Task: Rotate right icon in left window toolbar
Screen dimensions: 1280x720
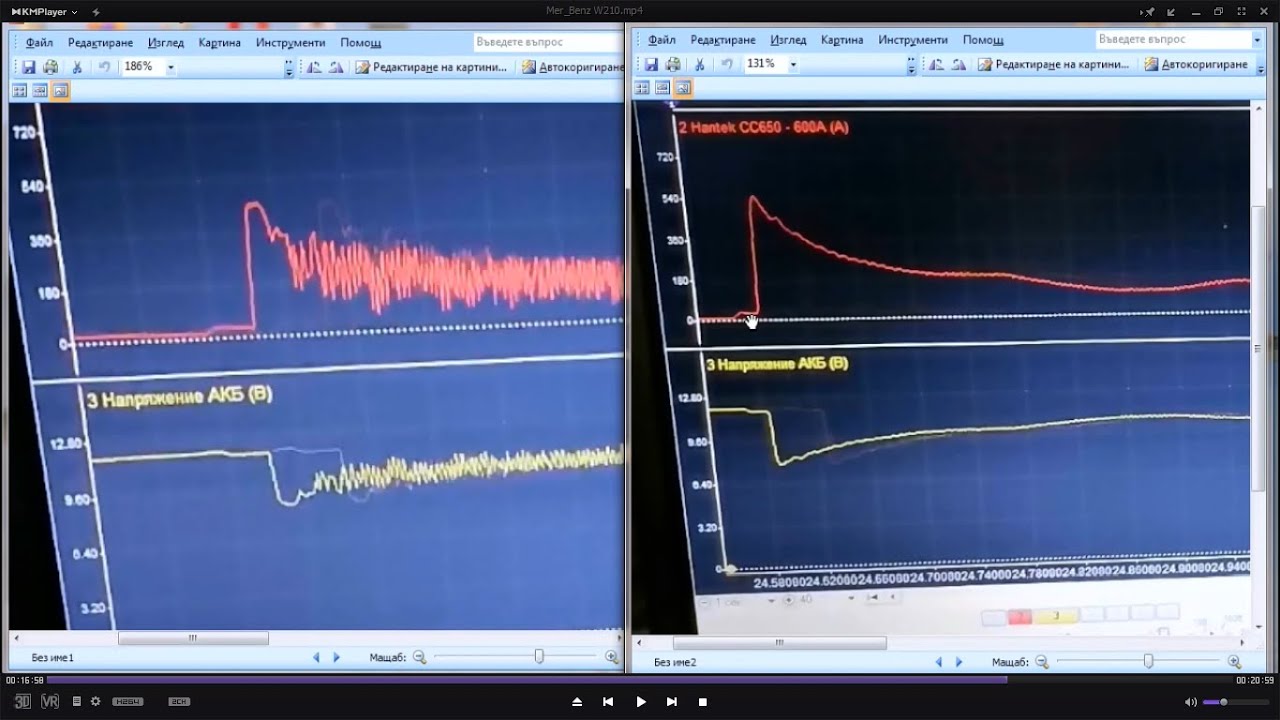Action: coord(336,67)
